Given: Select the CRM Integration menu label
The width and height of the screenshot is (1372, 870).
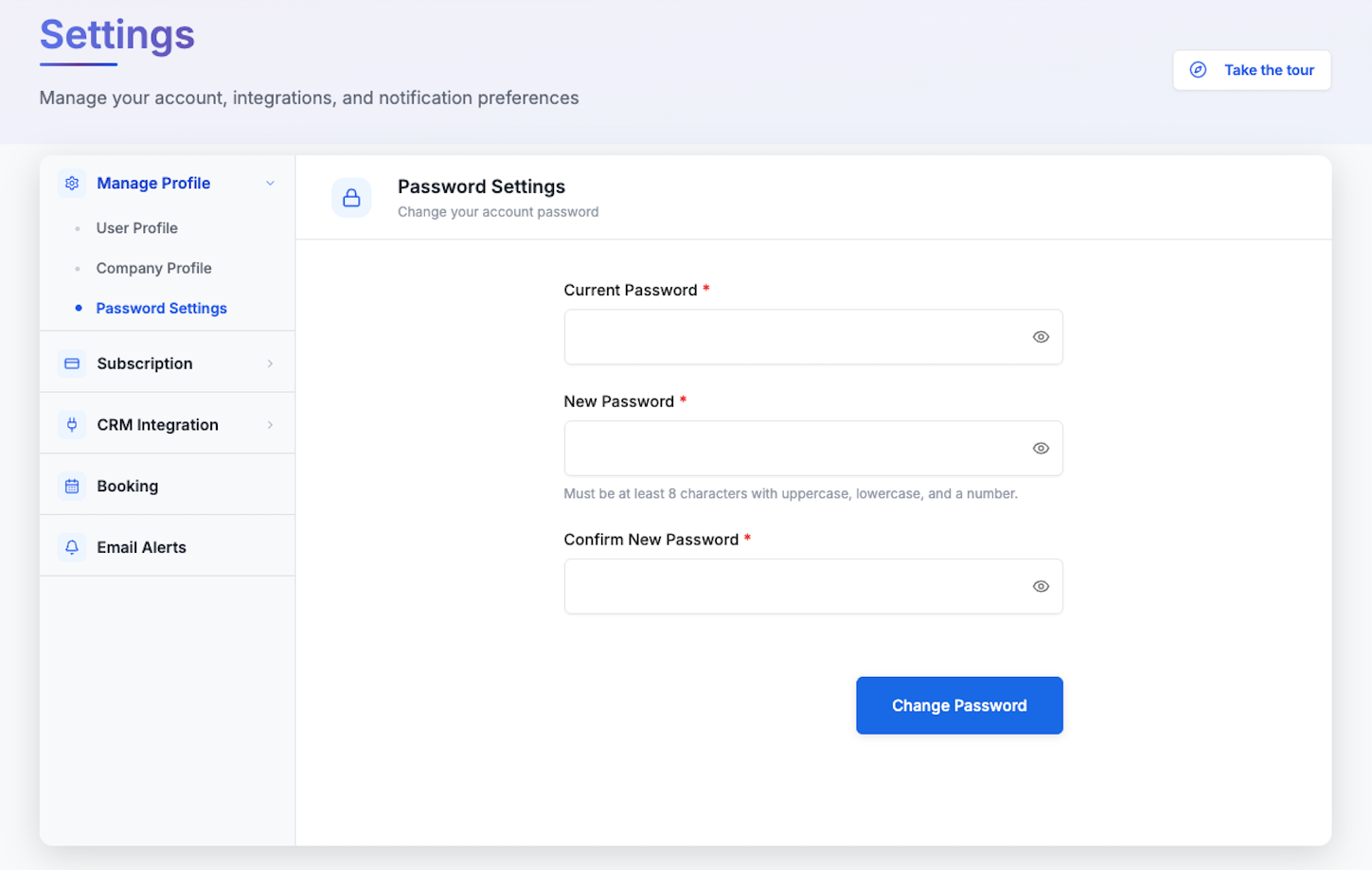Looking at the screenshot, I should pos(158,425).
